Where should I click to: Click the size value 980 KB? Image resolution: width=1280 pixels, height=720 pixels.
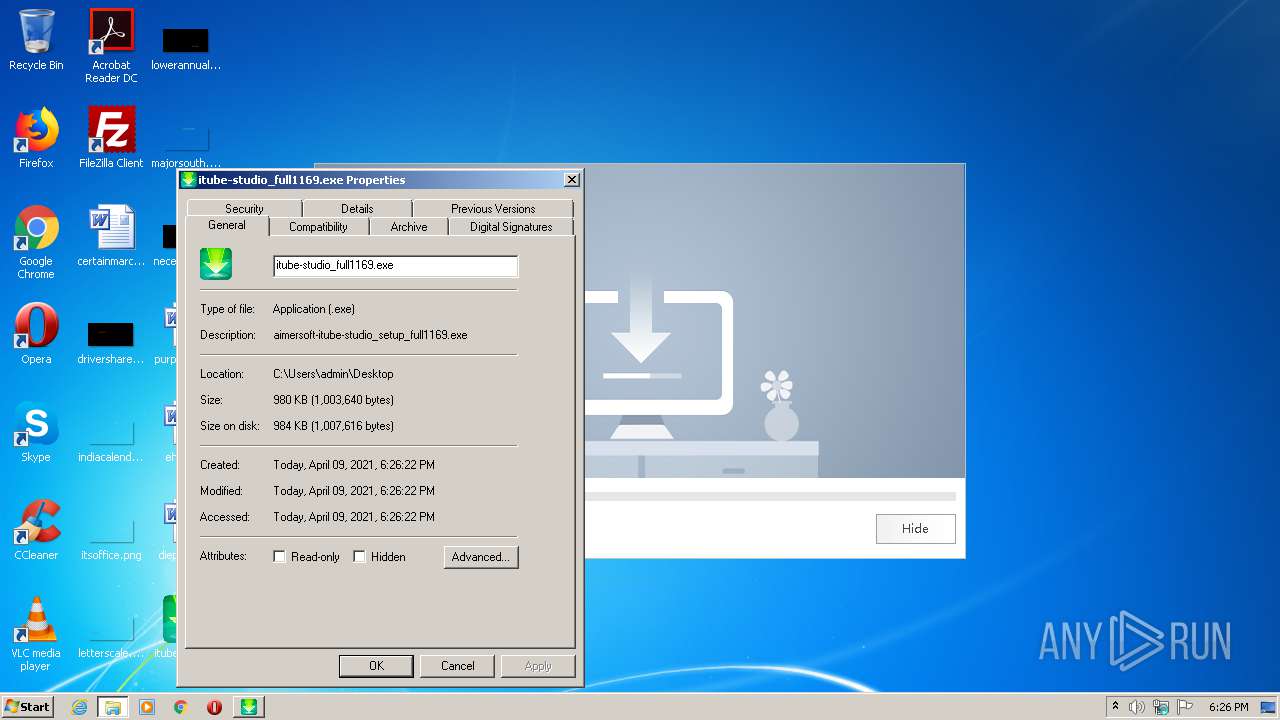click(333, 400)
